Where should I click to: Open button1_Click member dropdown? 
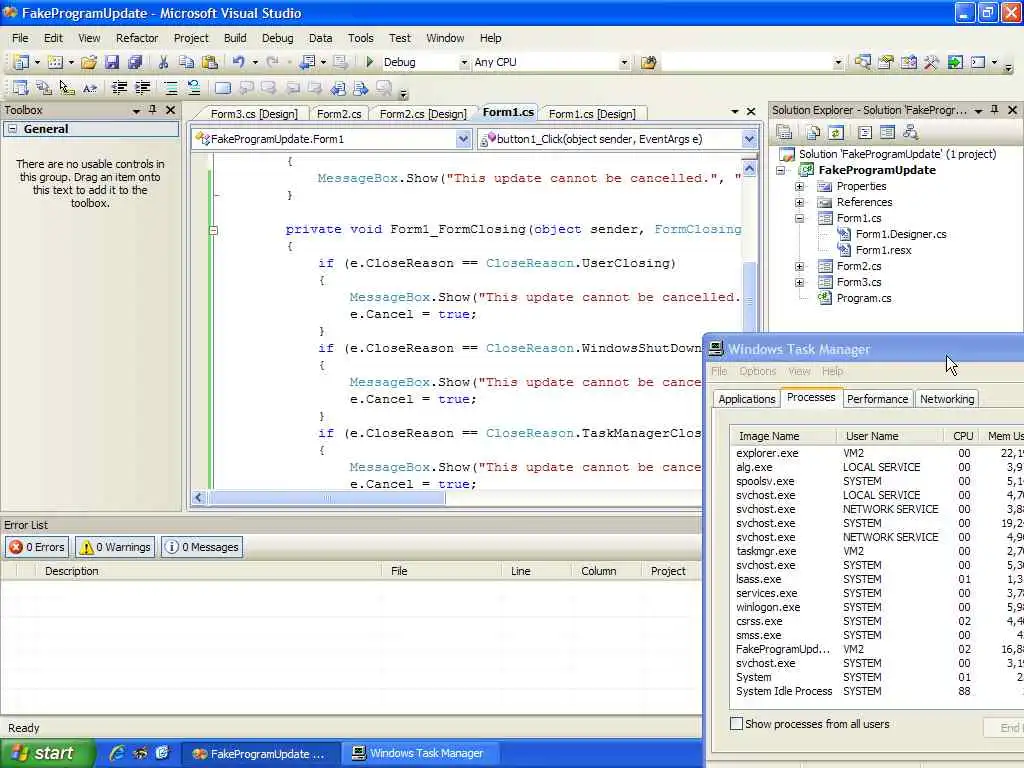click(x=749, y=139)
